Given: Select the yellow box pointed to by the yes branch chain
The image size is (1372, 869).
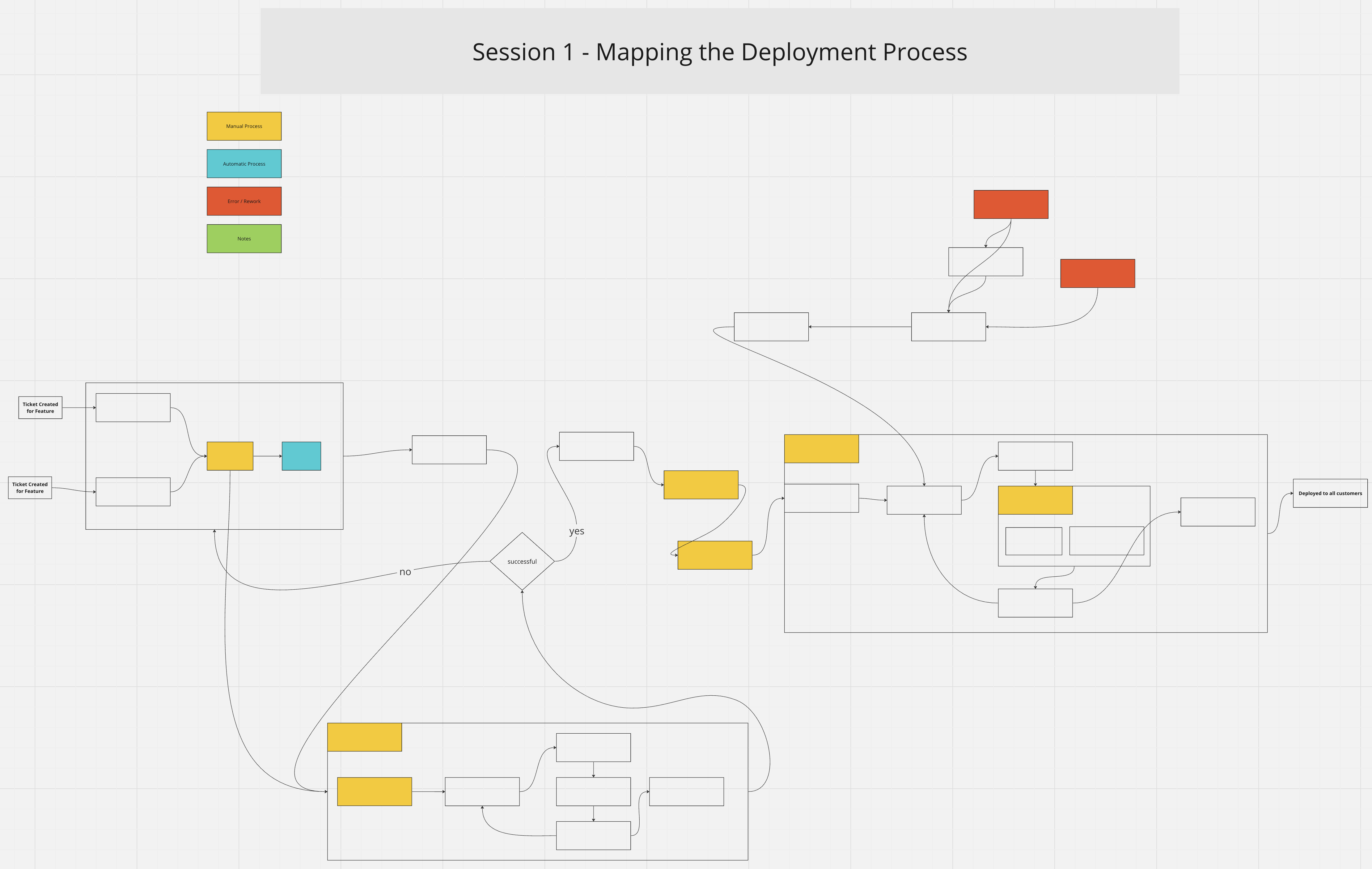Looking at the screenshot, I should [x=701, y=485].
